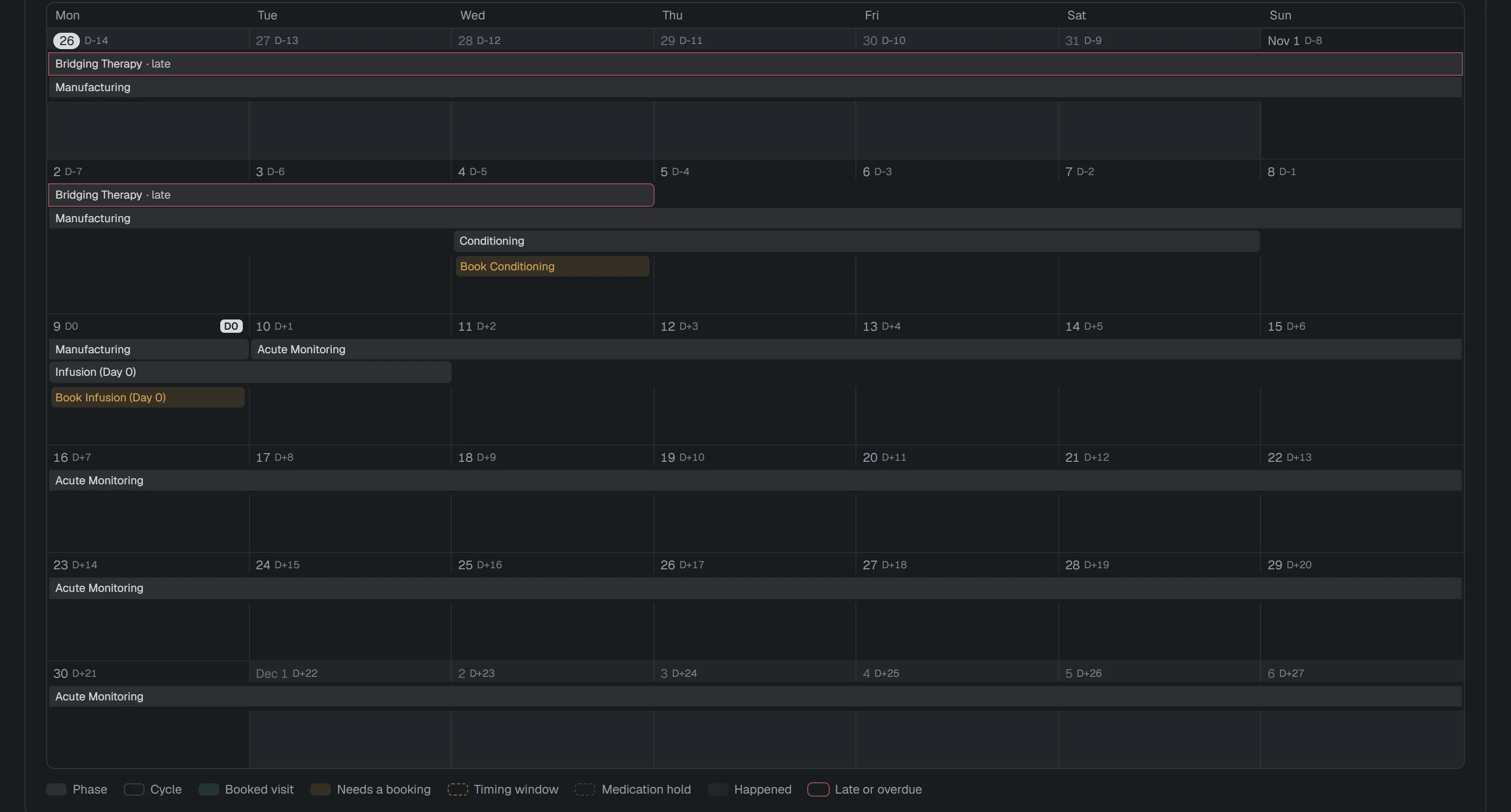Select today's date 26 circle

tap(66, 40)
